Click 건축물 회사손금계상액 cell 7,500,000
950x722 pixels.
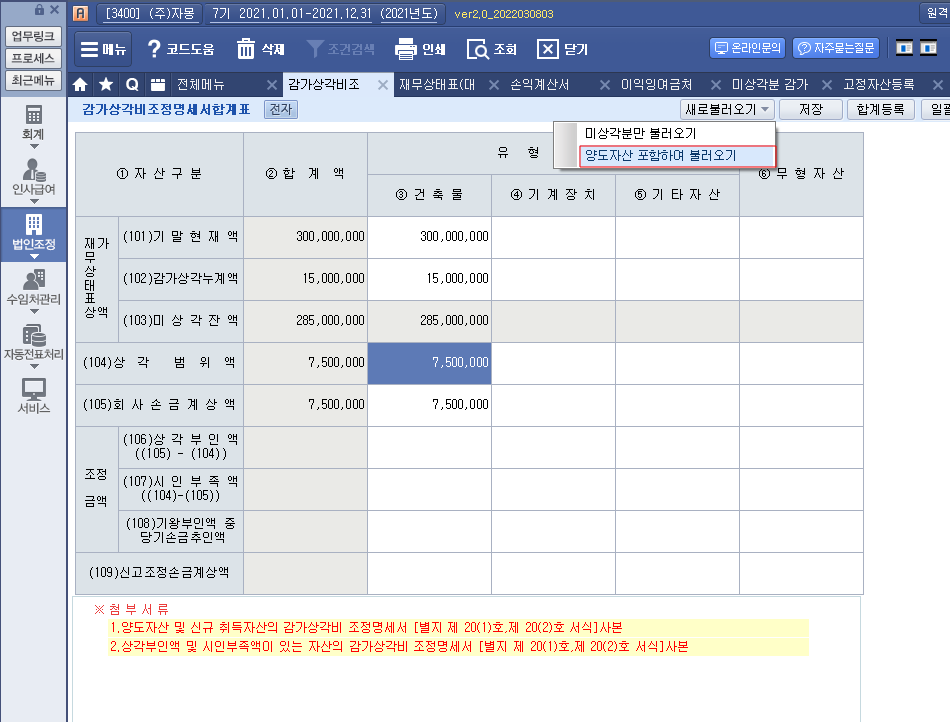tap(430, 405)
